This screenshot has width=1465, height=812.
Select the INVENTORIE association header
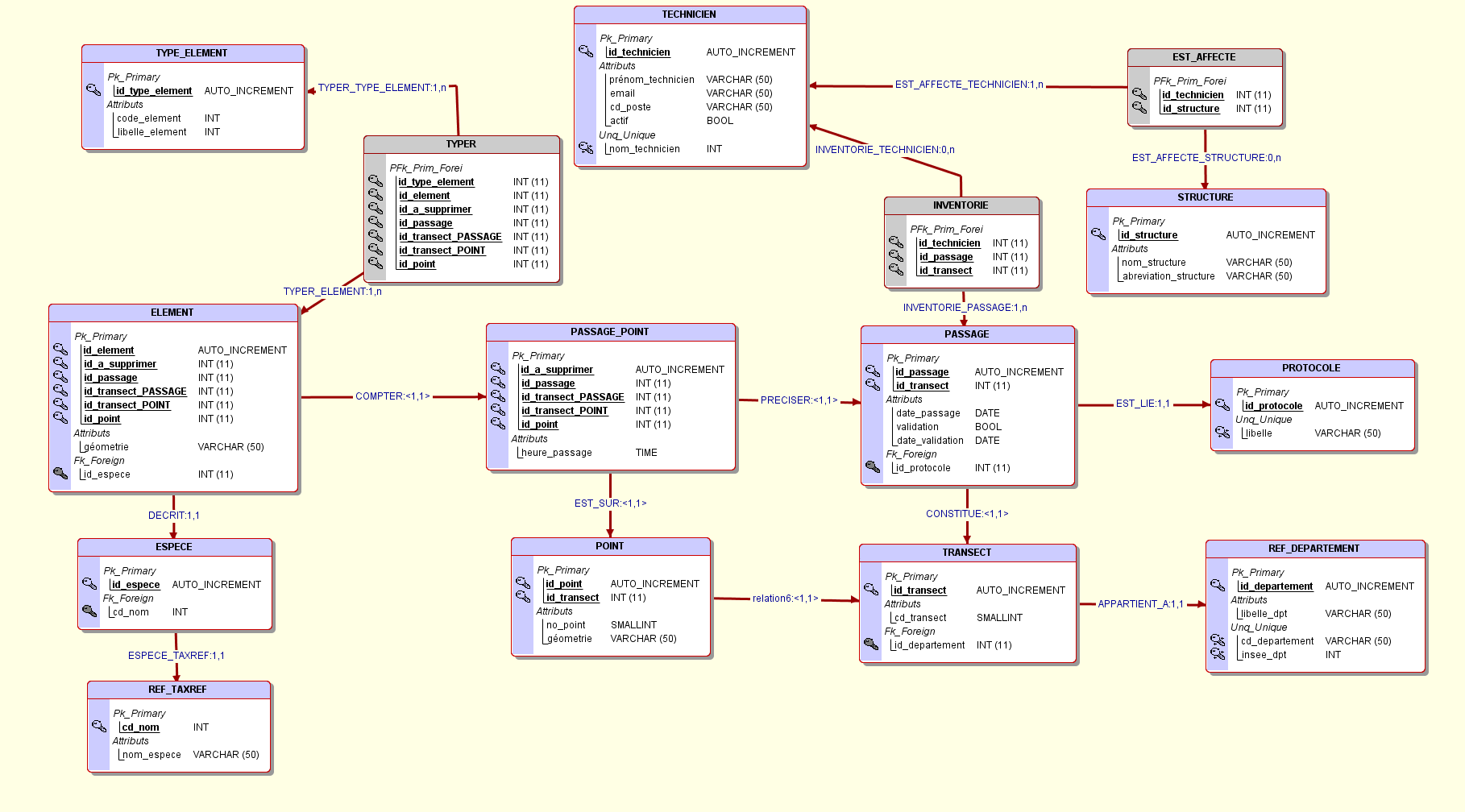click(961, 205)
